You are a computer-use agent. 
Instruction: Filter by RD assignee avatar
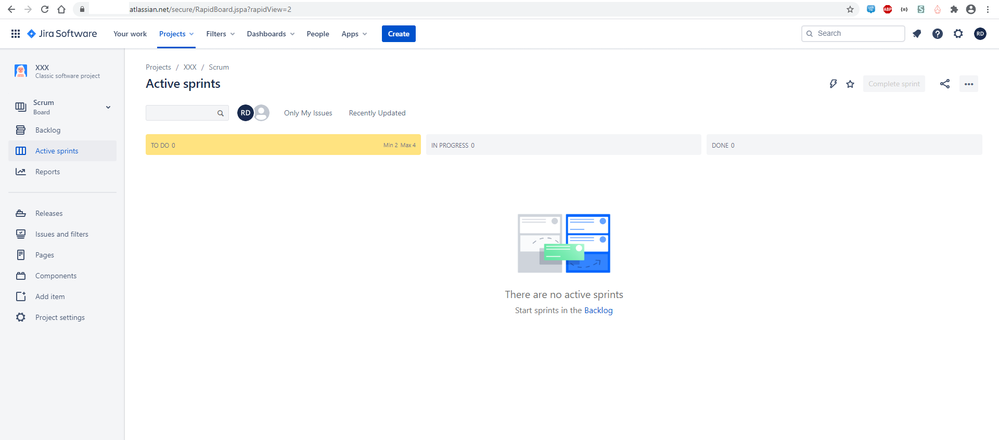(245, 113)
